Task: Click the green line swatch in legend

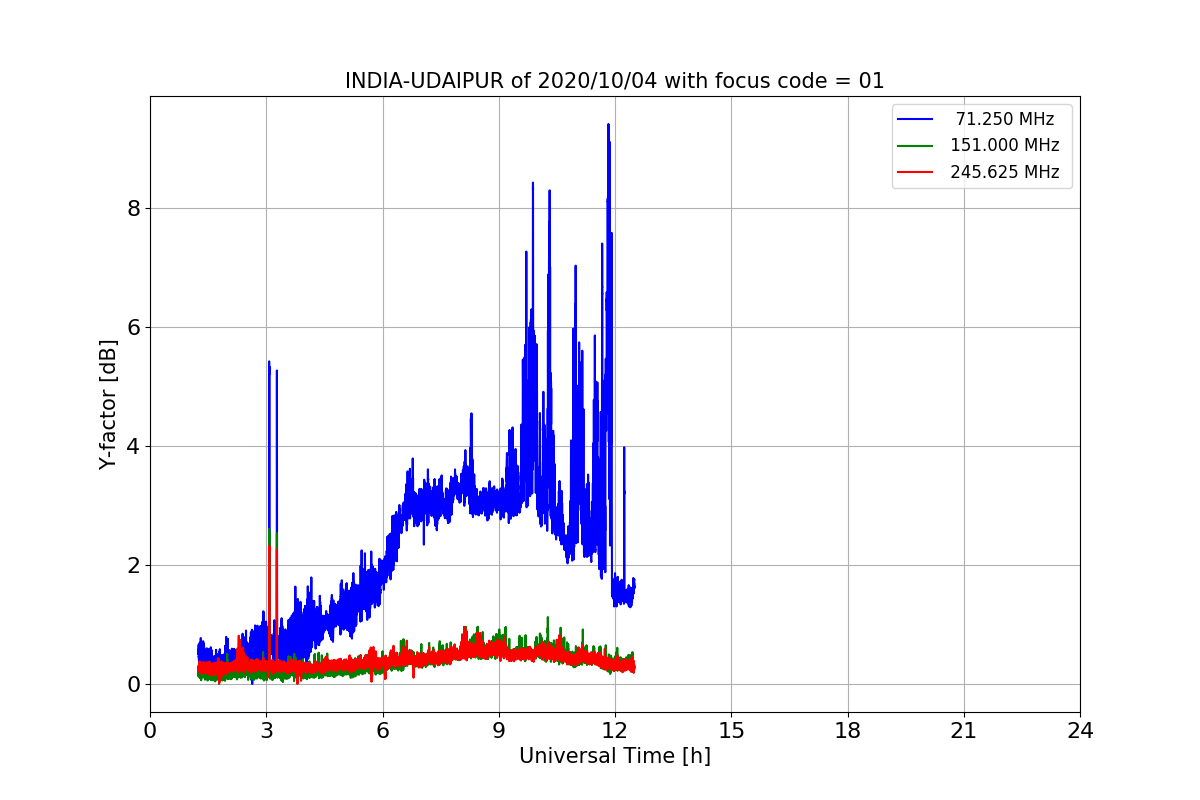Action: point(916,145)
